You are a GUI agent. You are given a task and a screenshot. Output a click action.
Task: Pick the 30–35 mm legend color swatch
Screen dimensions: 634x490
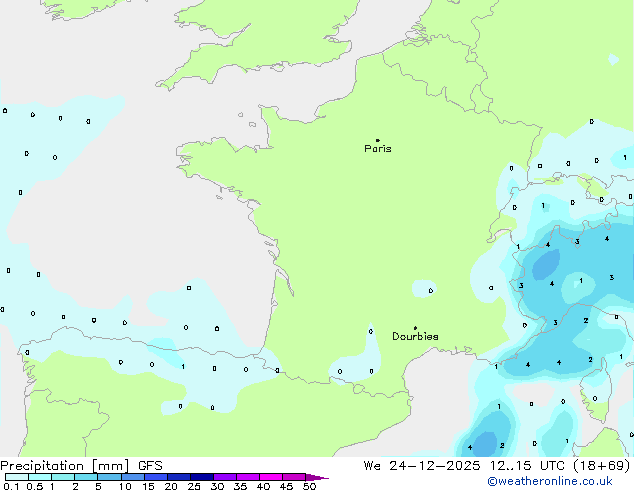(x=224, y=477)
